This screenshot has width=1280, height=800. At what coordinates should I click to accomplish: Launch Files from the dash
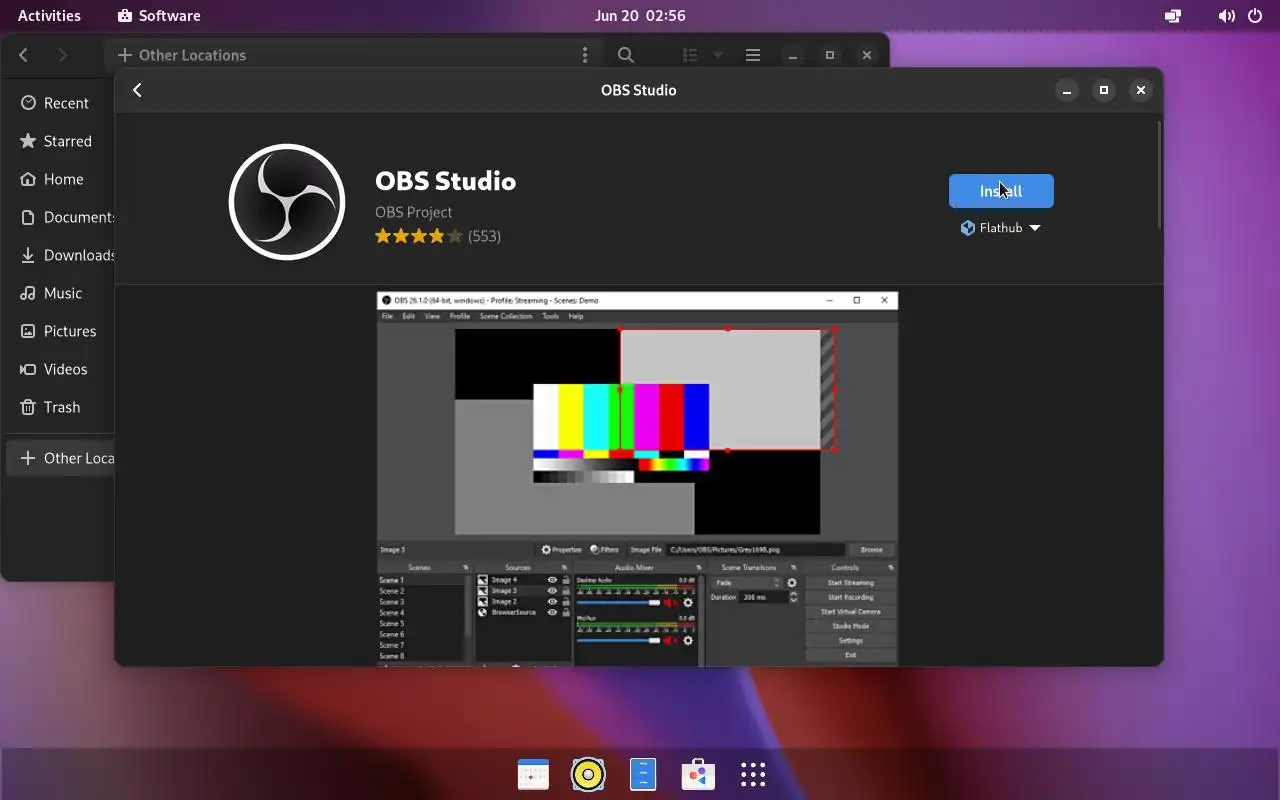(x=643, y=774)
